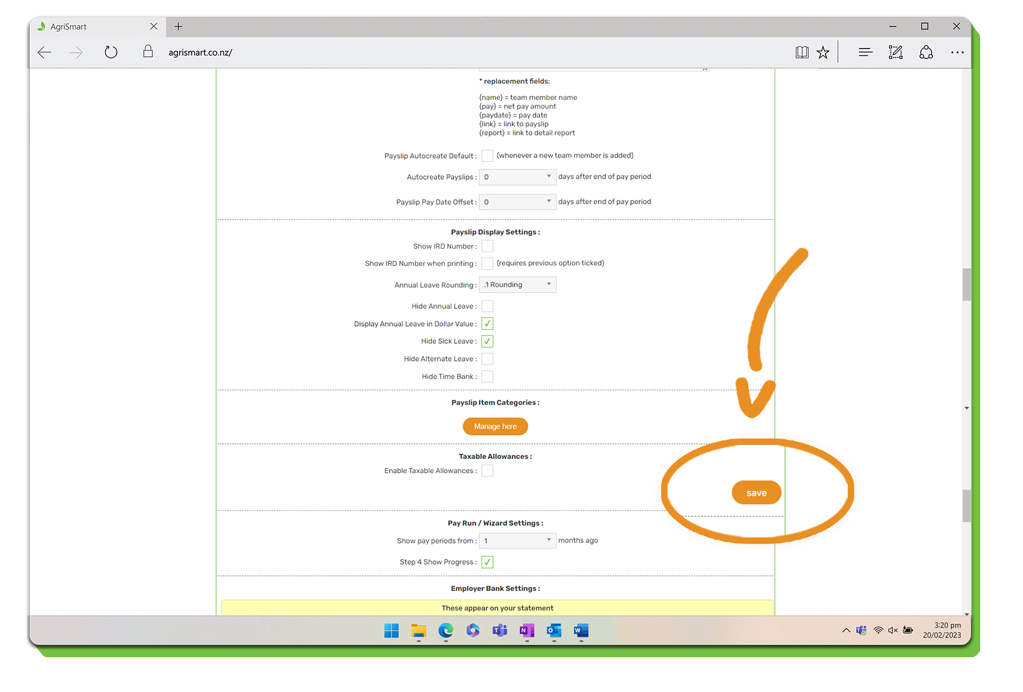
Task: Add page to favorites with star icon
Action: [x=823, y=52]
